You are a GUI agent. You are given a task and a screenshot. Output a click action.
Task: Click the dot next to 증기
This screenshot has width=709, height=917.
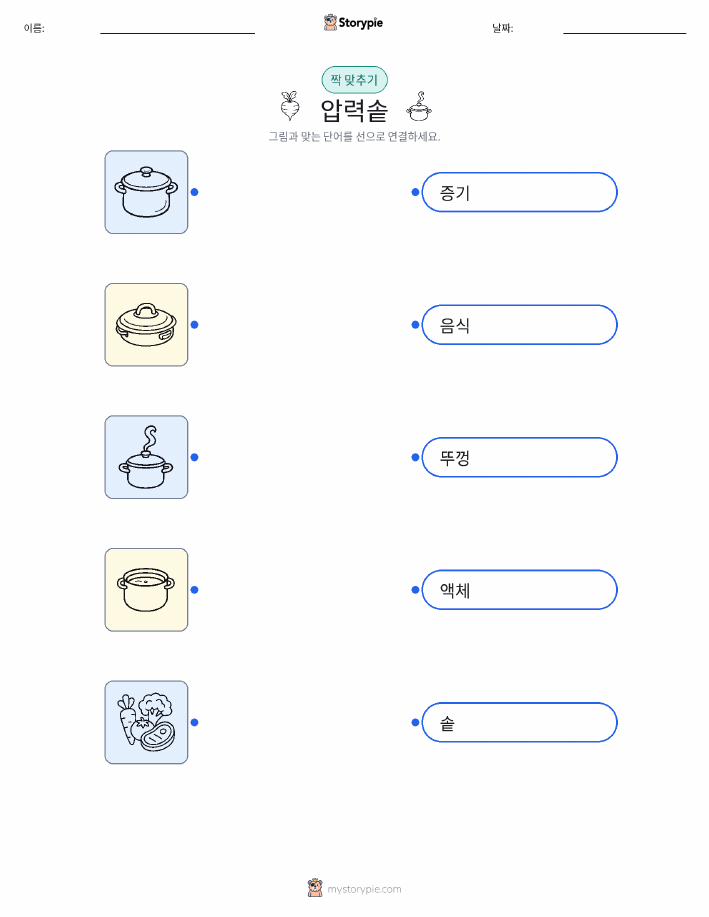415,192
